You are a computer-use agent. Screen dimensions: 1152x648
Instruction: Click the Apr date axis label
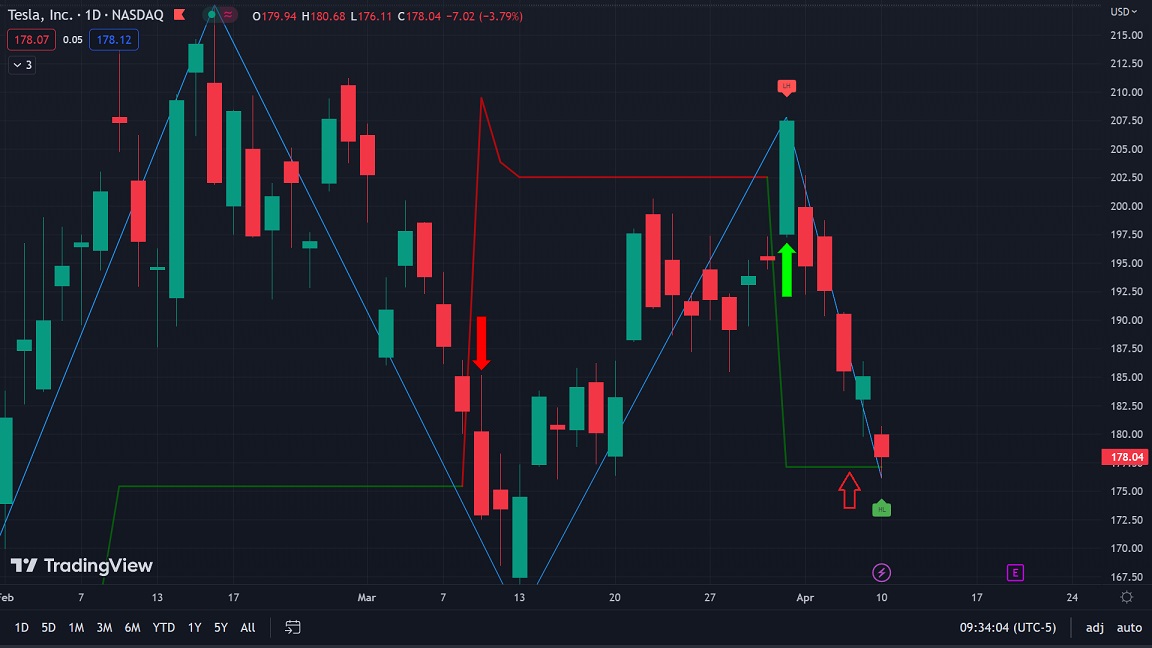click(805, 597)
